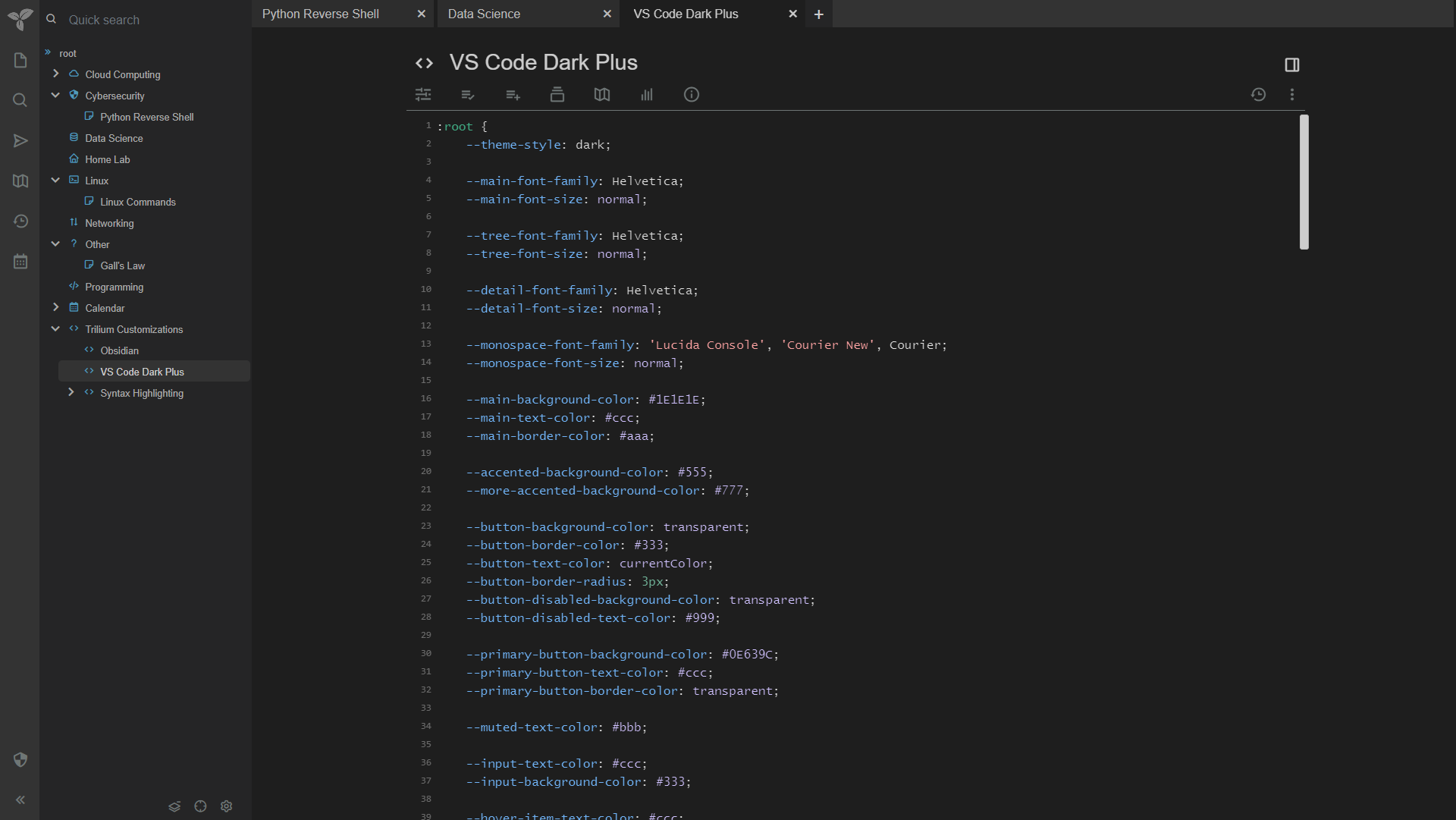Open the note revisions history icon
This screenshot has height=820, width=1456.
point(1258,95)
